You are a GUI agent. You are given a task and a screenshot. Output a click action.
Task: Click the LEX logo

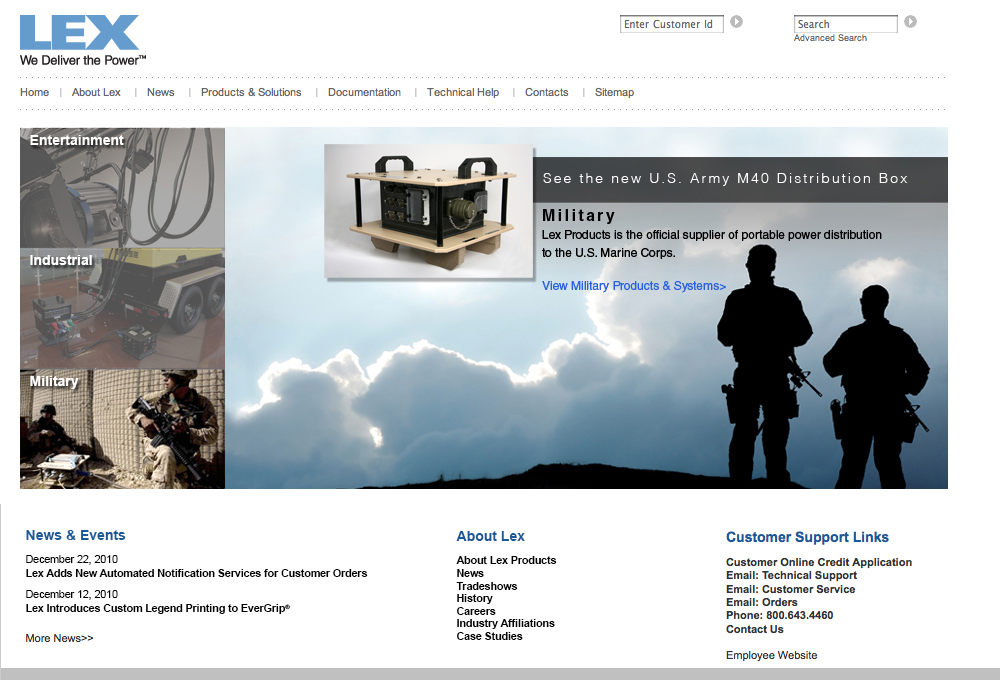tap(79, 33)
